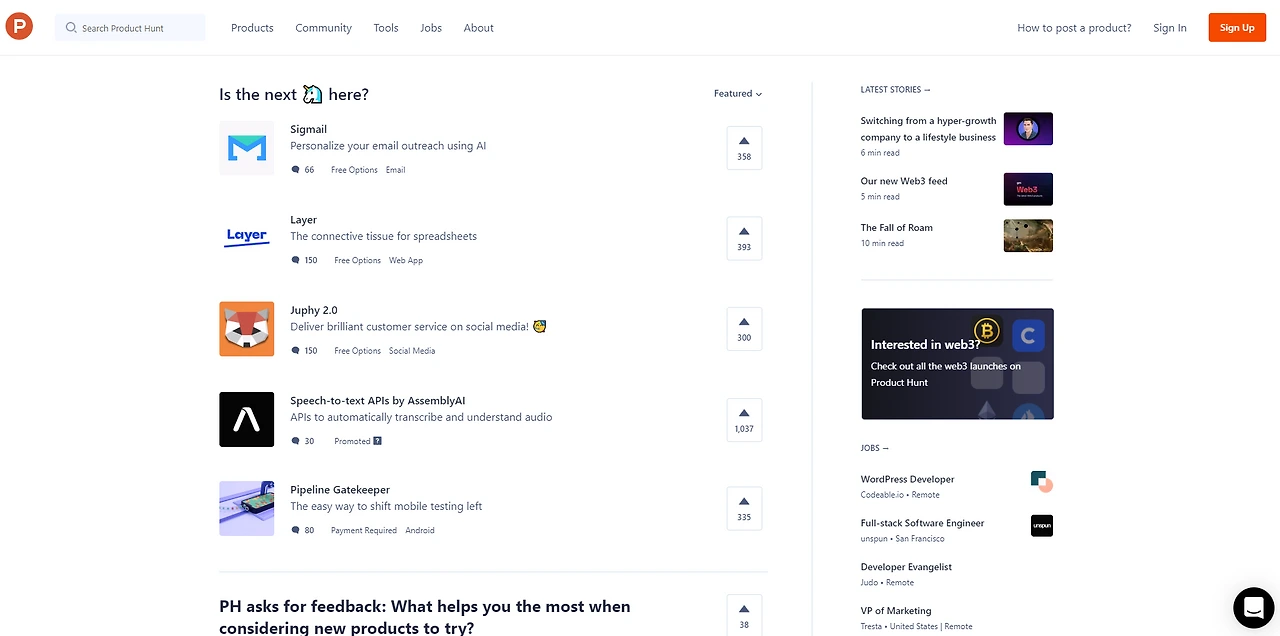The width and height of the screenshot is (1280, 636).
Task: Open the 'Interested in web3?' banner
Action: click(957, 364)
